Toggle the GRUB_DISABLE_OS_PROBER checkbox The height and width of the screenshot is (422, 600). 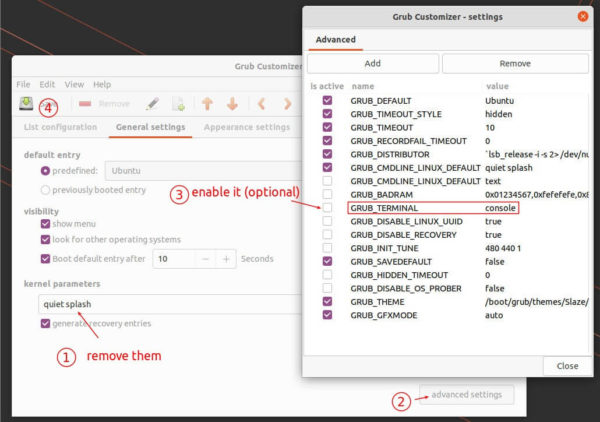tap(327, 288)
